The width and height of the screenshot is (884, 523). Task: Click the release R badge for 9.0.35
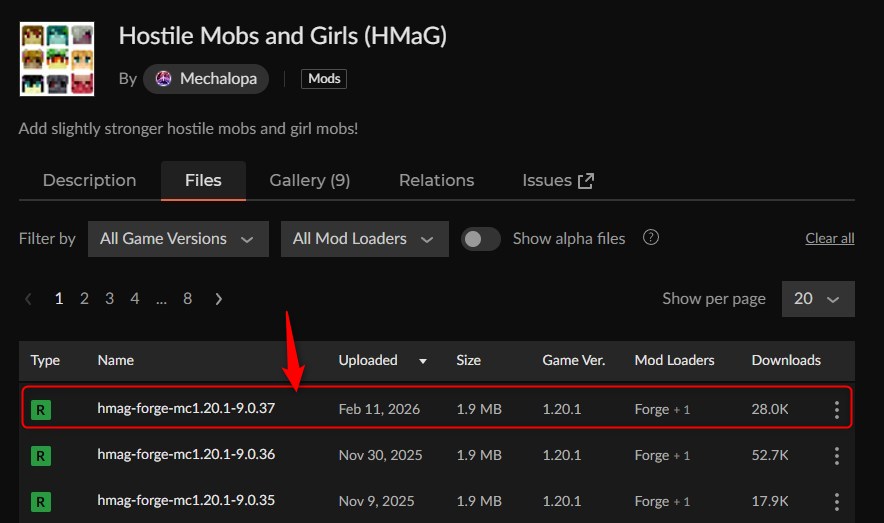[41, 502]
